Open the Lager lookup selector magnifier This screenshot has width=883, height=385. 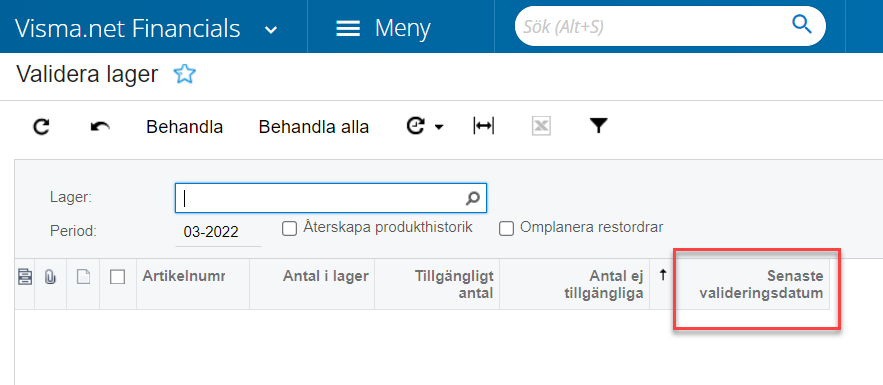(472, 198)
